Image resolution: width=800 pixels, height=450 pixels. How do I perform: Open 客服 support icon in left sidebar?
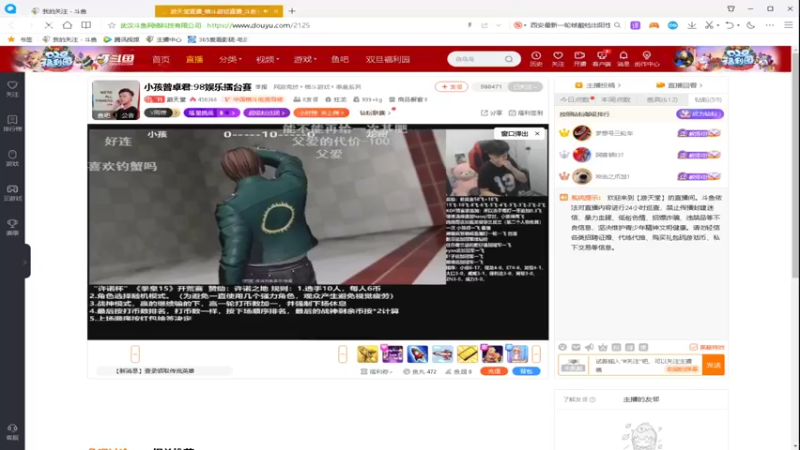12,432
